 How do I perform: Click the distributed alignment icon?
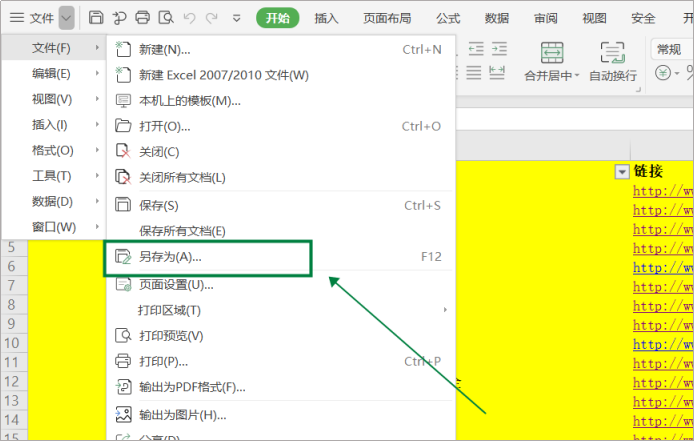[497, 72]
